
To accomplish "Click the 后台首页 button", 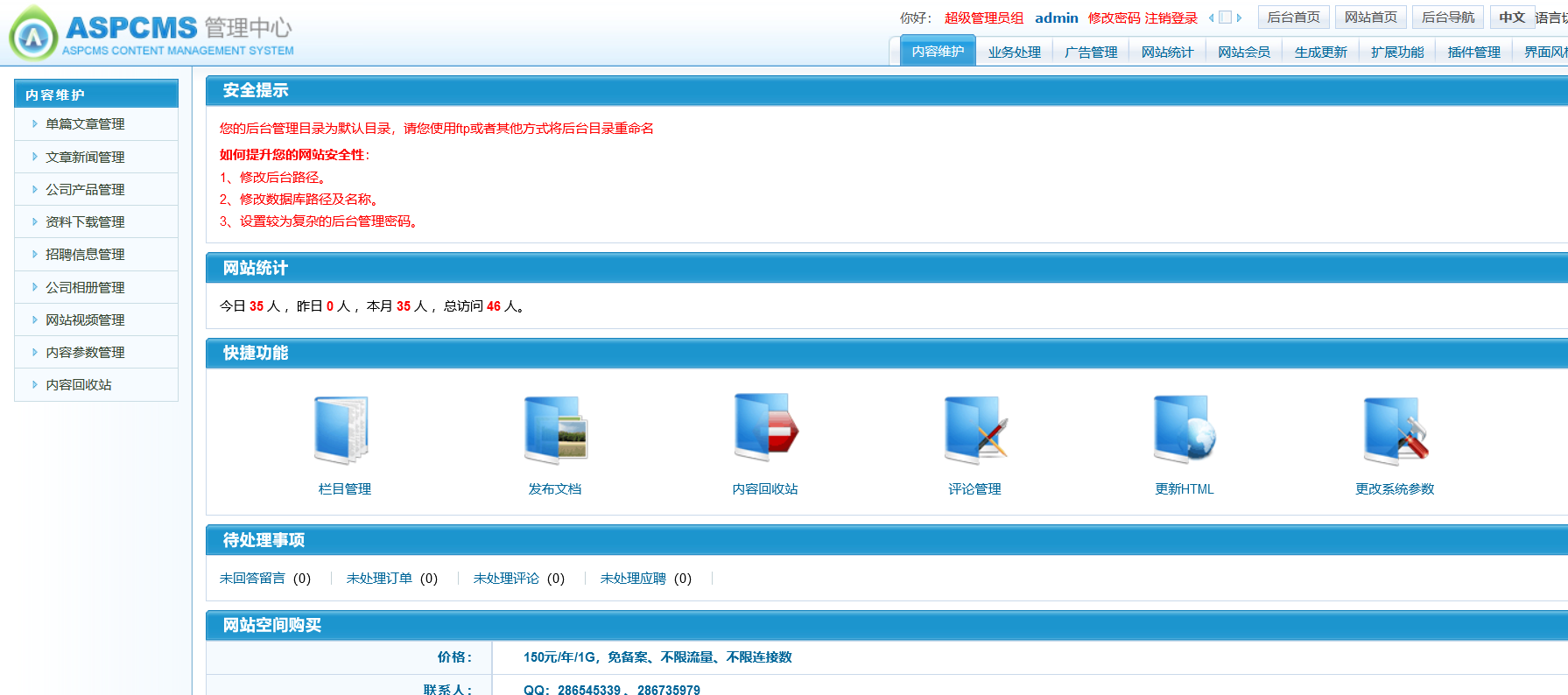I will (1294, 18).
